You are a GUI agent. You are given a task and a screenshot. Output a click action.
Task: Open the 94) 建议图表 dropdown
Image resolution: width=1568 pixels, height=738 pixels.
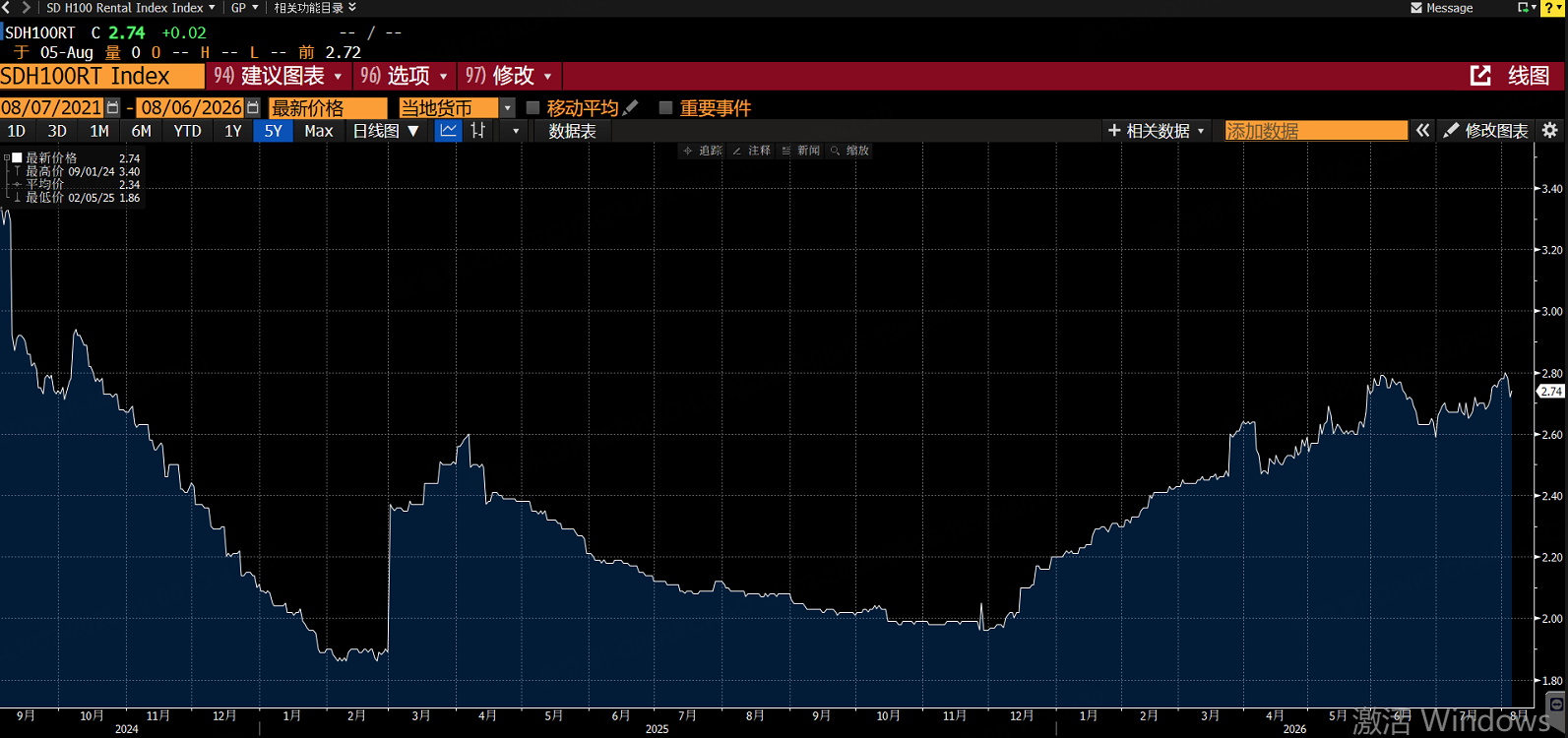(279, 76)
